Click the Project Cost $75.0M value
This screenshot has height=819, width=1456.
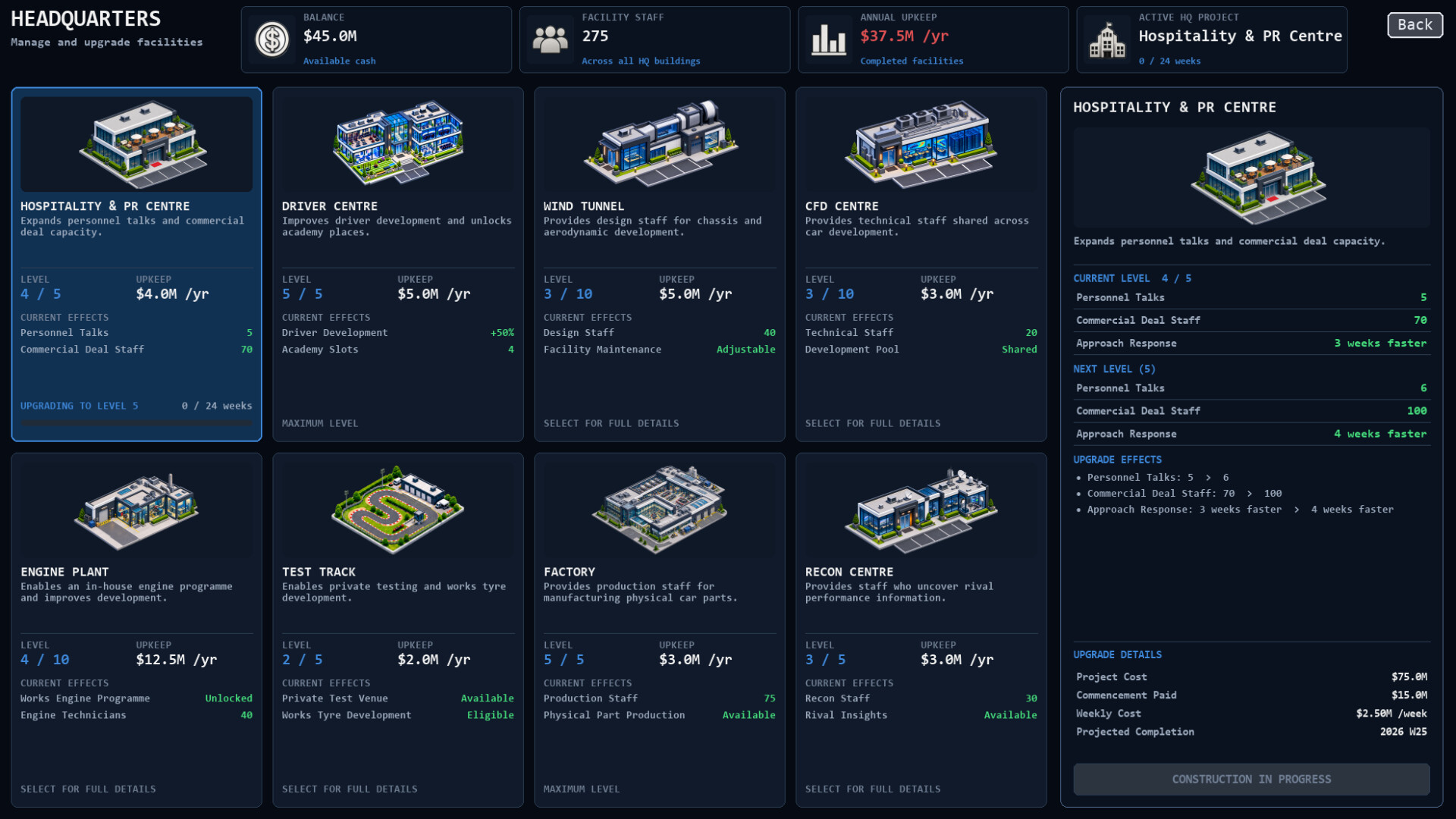pyautogui.click(x=1409, y=677)
